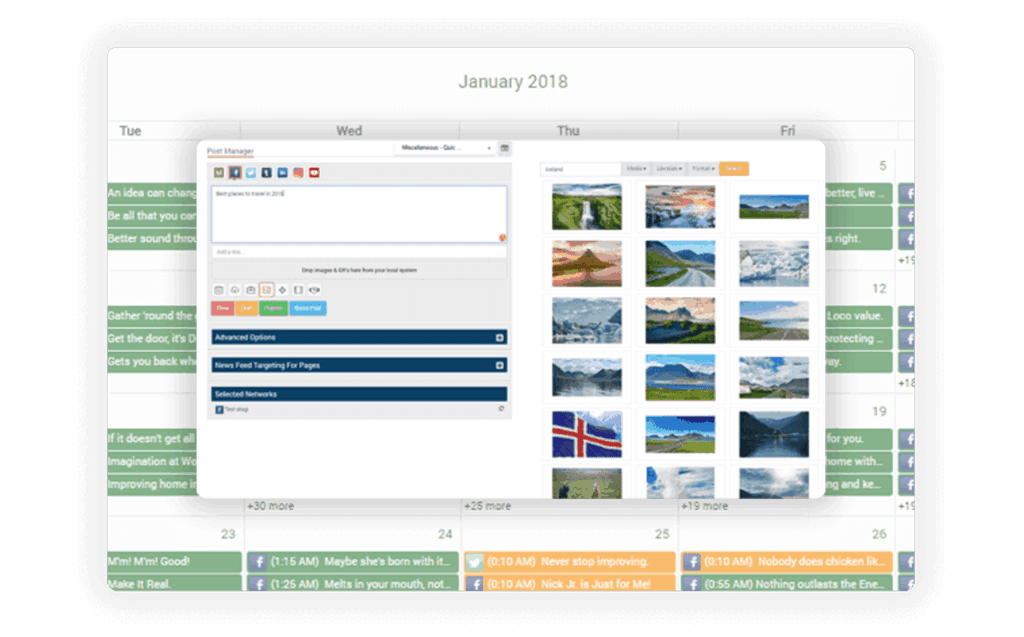The height and width of the screenshot is (637, 1024).
Task: Click the image attachment icon below the composer
Action: pyautogui.click(x=266, y=290)
